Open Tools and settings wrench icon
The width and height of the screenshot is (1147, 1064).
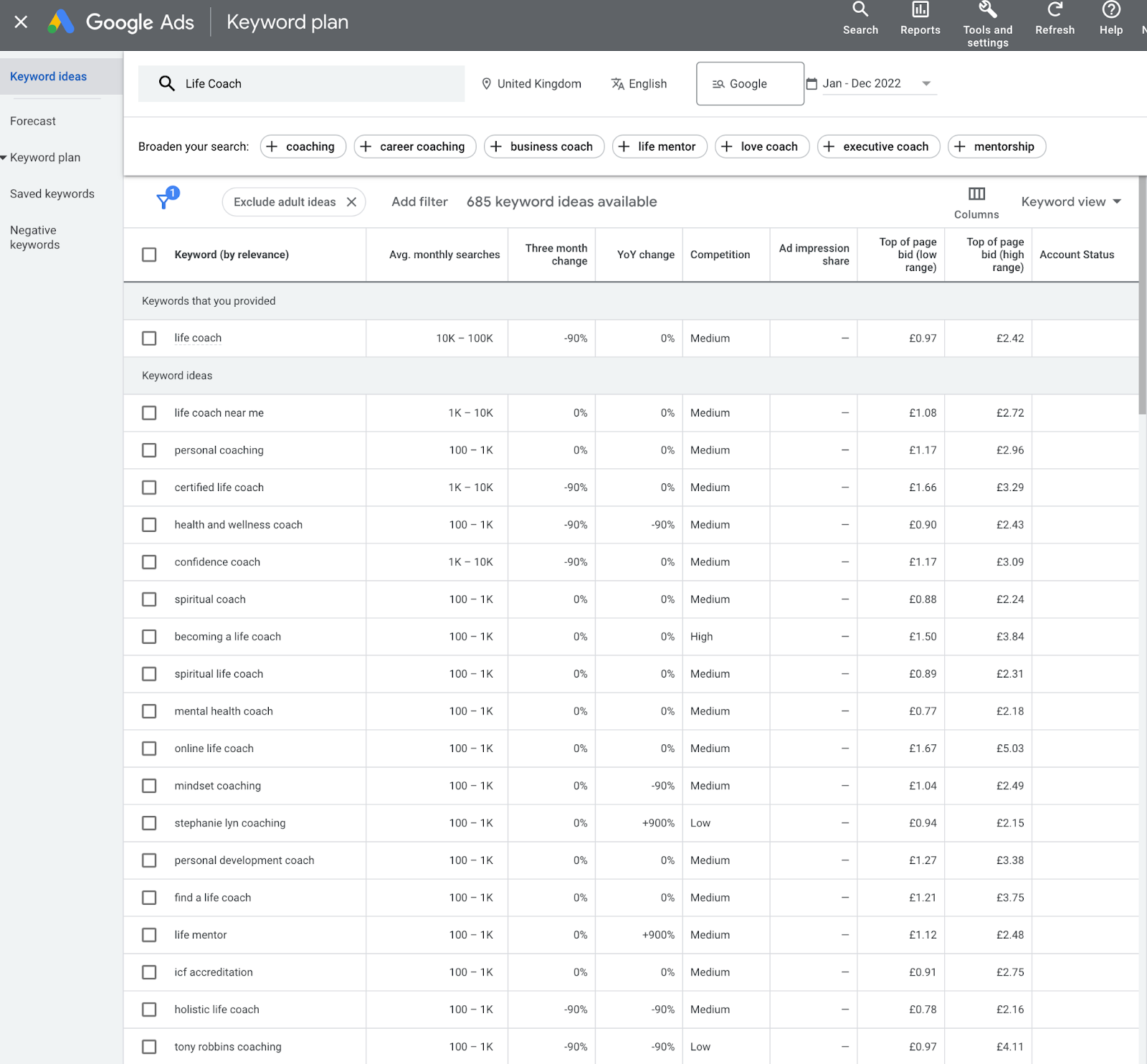pyautogui.click(x=987, y=10)
